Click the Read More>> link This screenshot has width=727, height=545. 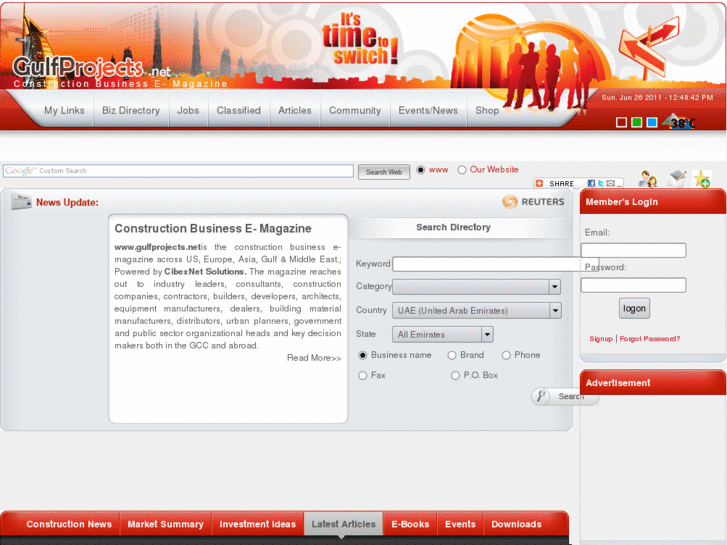tap(314, 358)
